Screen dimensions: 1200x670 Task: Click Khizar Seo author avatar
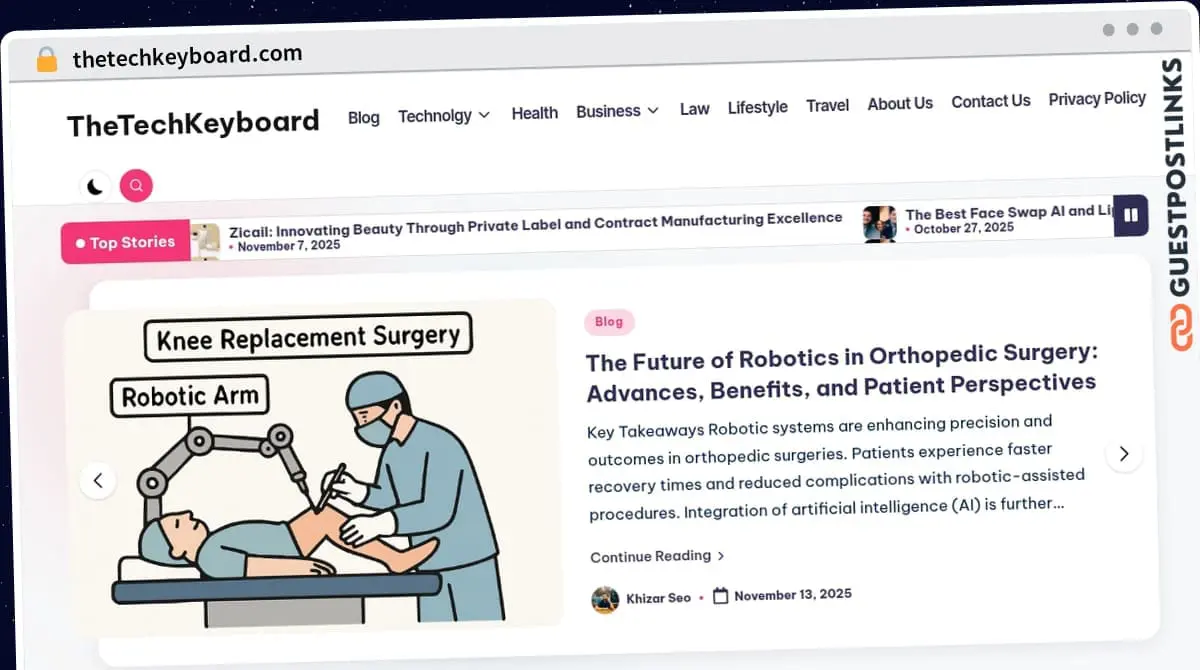pyautogui.click(x=605, y=599)
